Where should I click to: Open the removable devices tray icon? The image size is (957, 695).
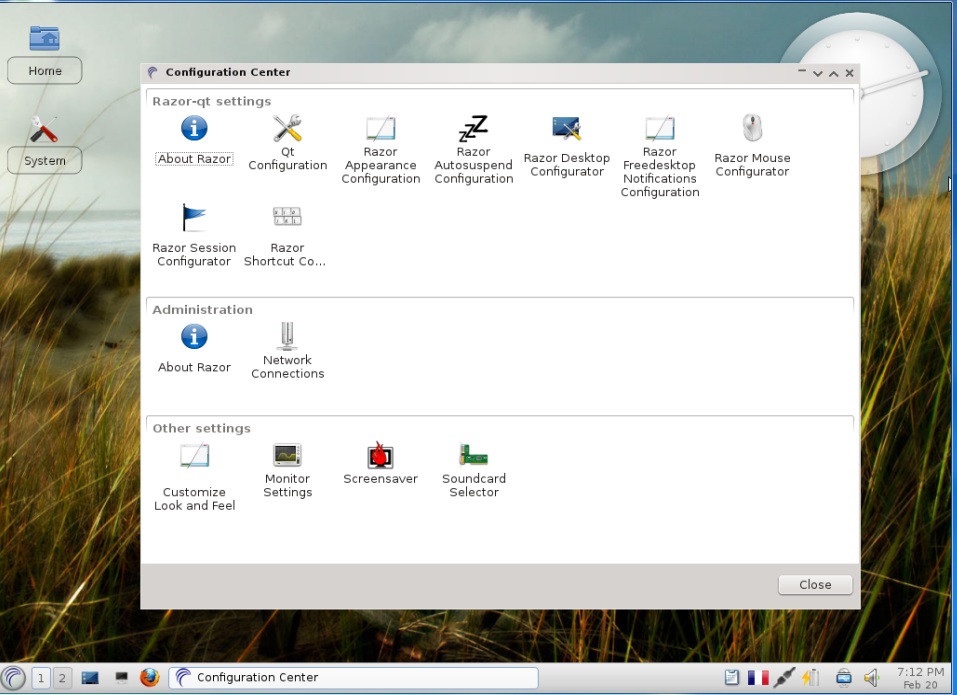(844, 677)
